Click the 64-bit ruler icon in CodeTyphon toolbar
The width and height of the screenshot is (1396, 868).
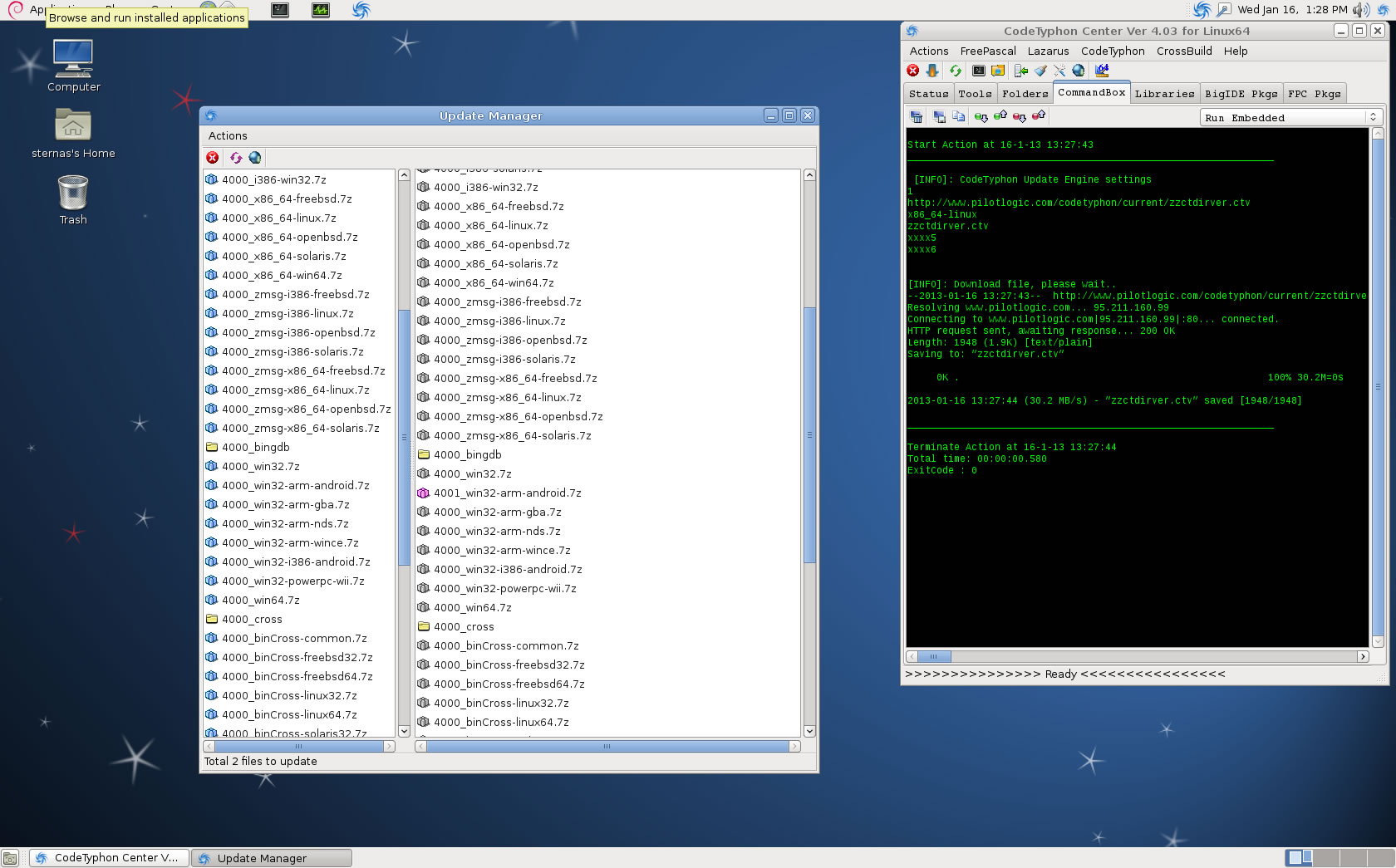(x=1102, y=71)
